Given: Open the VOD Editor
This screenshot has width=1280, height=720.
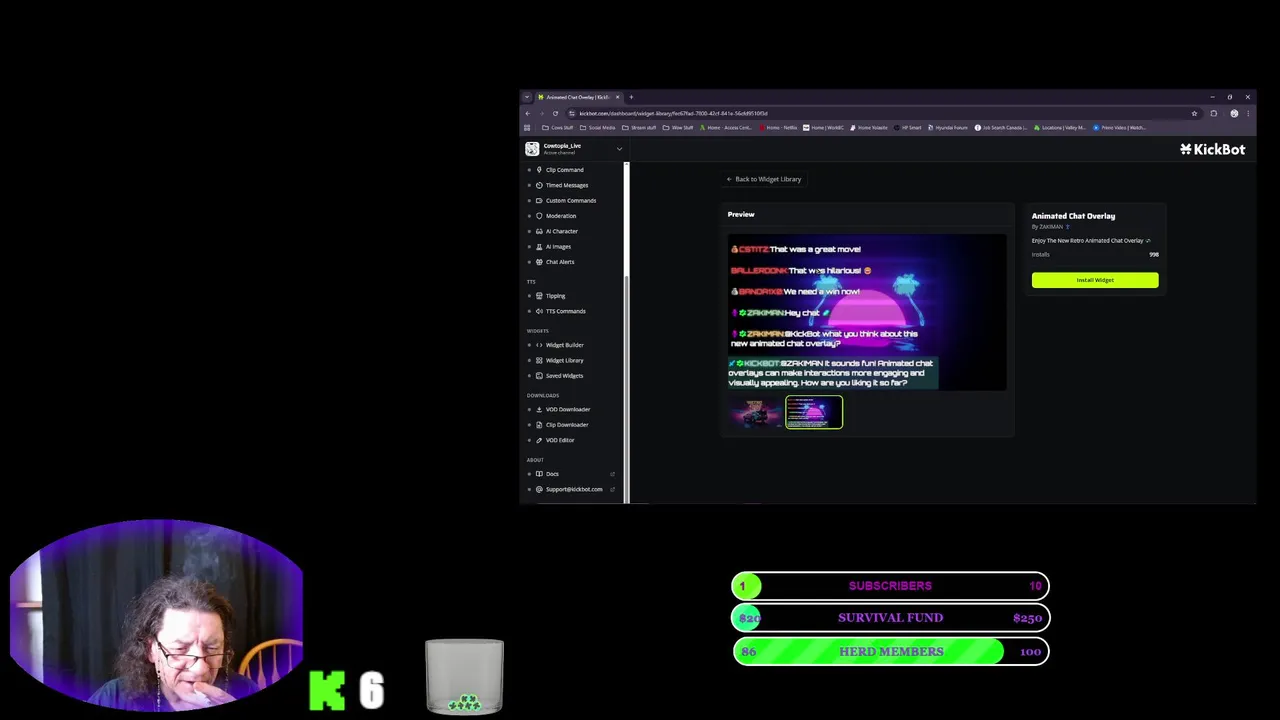Looking at the screenshot, I should 559,440.
